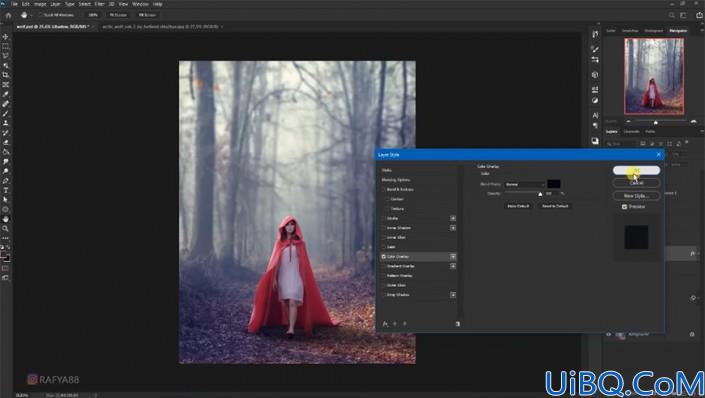Click the Opacity percentage input field

point(551,193)
